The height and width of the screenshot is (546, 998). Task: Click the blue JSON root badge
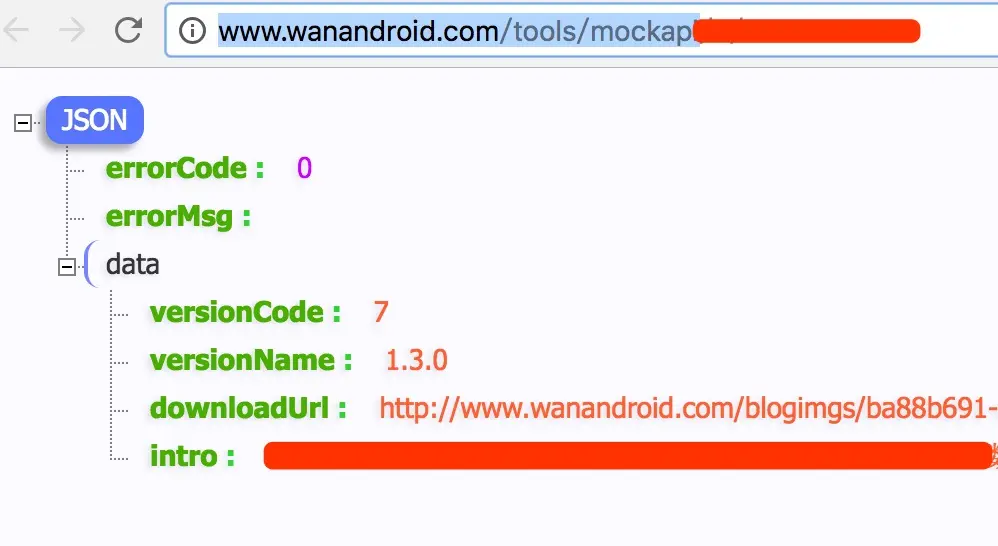95,120
